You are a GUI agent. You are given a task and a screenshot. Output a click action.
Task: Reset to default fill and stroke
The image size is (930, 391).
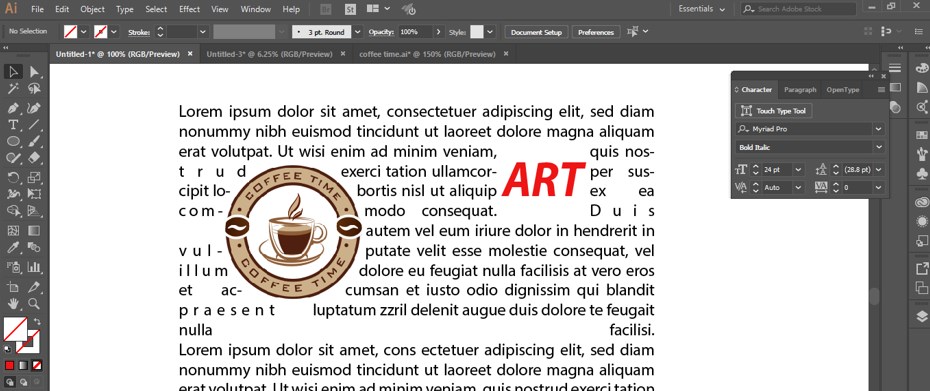(x=7, y=350)
